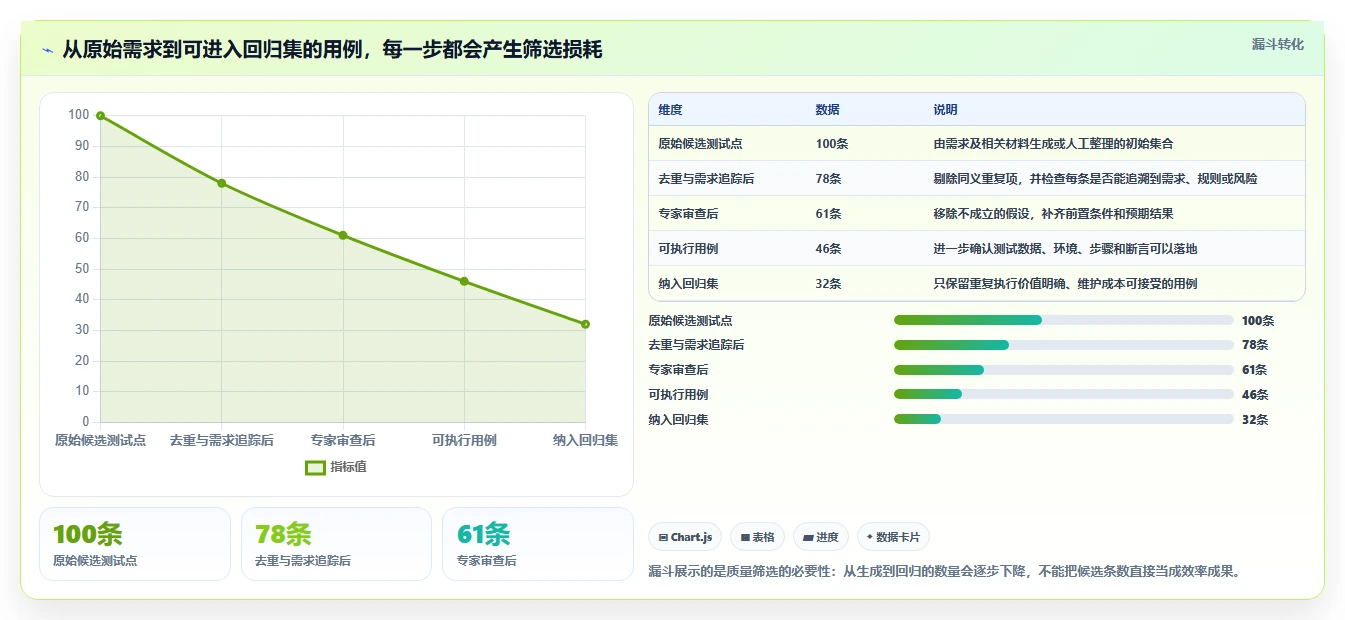This screenshot has height=620, width=1345.
Task: Click the 纳入回归集 label beside the progress bar
Action: (x=678, y=420)
